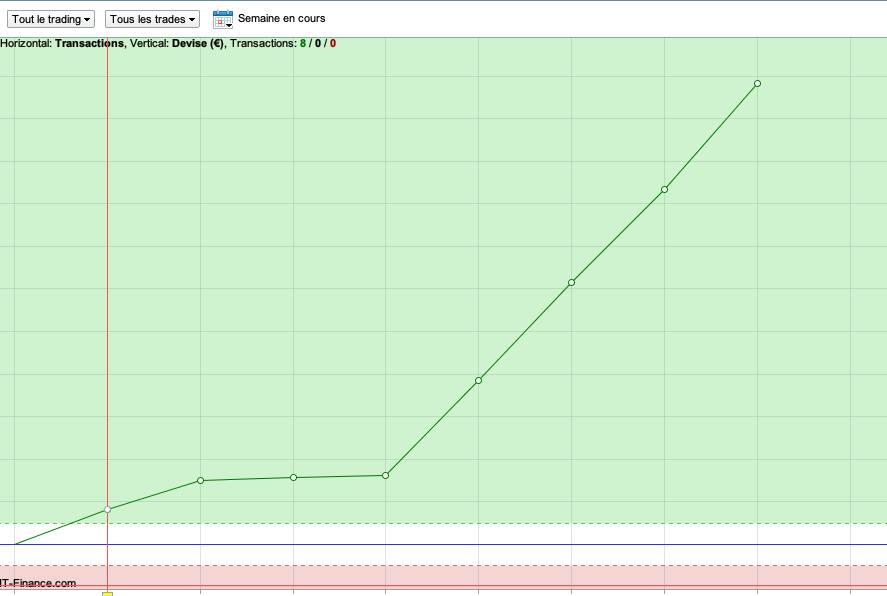Click the 'Devise (€)' vertical axis label
Screen dimensions: 887x596
coord(198,44)
